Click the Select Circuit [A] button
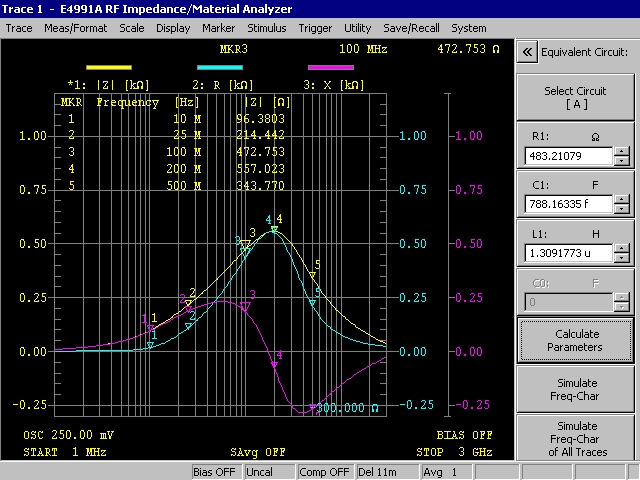Viewport: 640px width, 480px height. (x=575, y=97)
